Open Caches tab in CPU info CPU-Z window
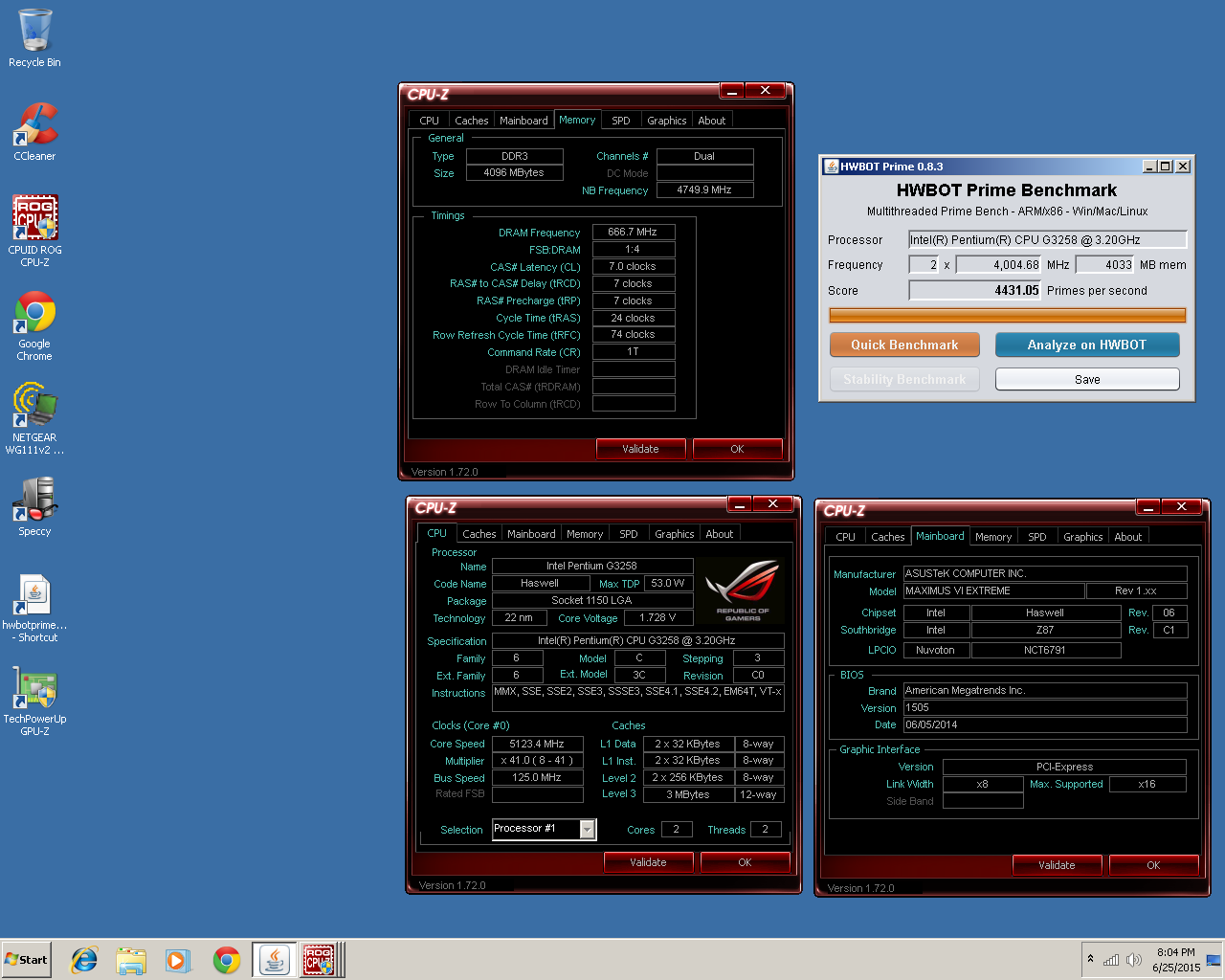Viewport: 1225px width, 980px height. tap(479, 534)
